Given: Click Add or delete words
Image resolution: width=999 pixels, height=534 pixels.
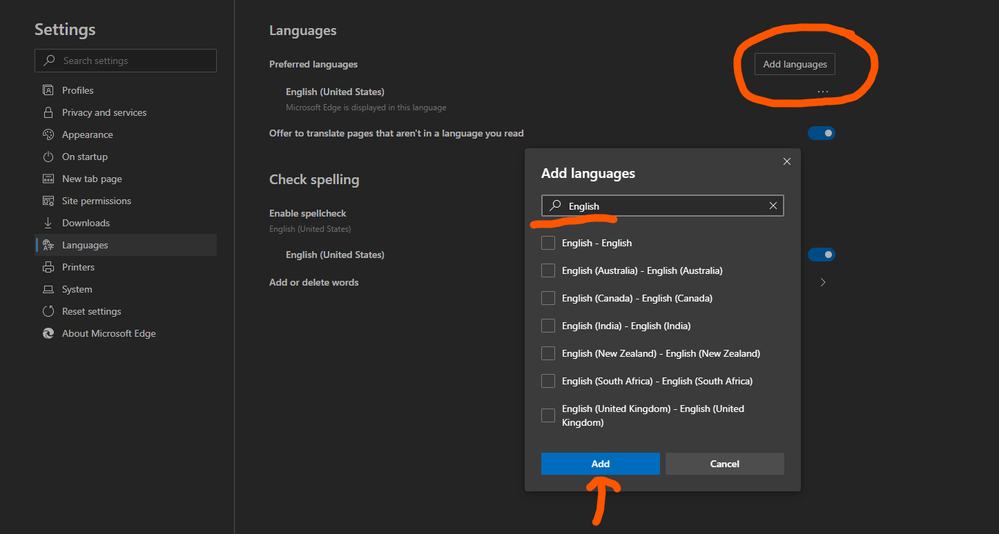Looking at the screenshot, I should (313, 282).
